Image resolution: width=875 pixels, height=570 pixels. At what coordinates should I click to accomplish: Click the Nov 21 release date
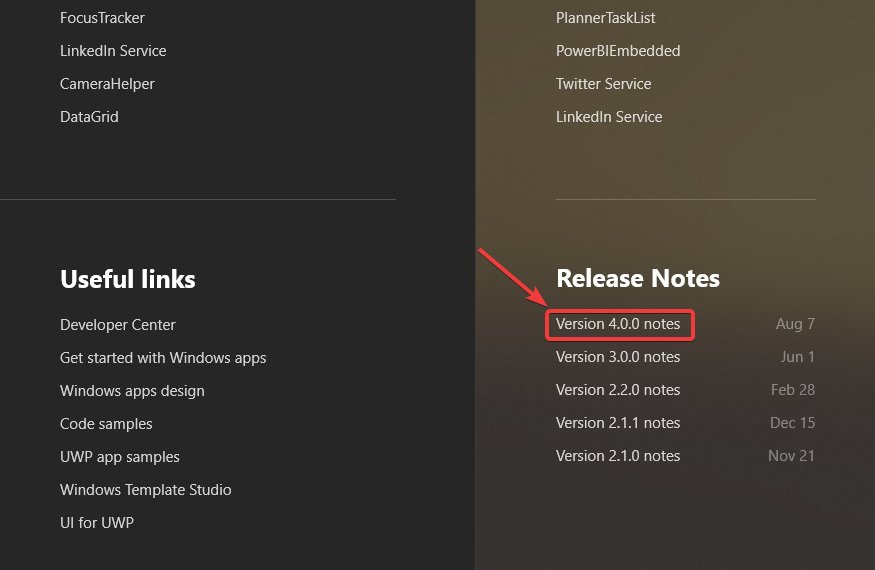(791, 456)
